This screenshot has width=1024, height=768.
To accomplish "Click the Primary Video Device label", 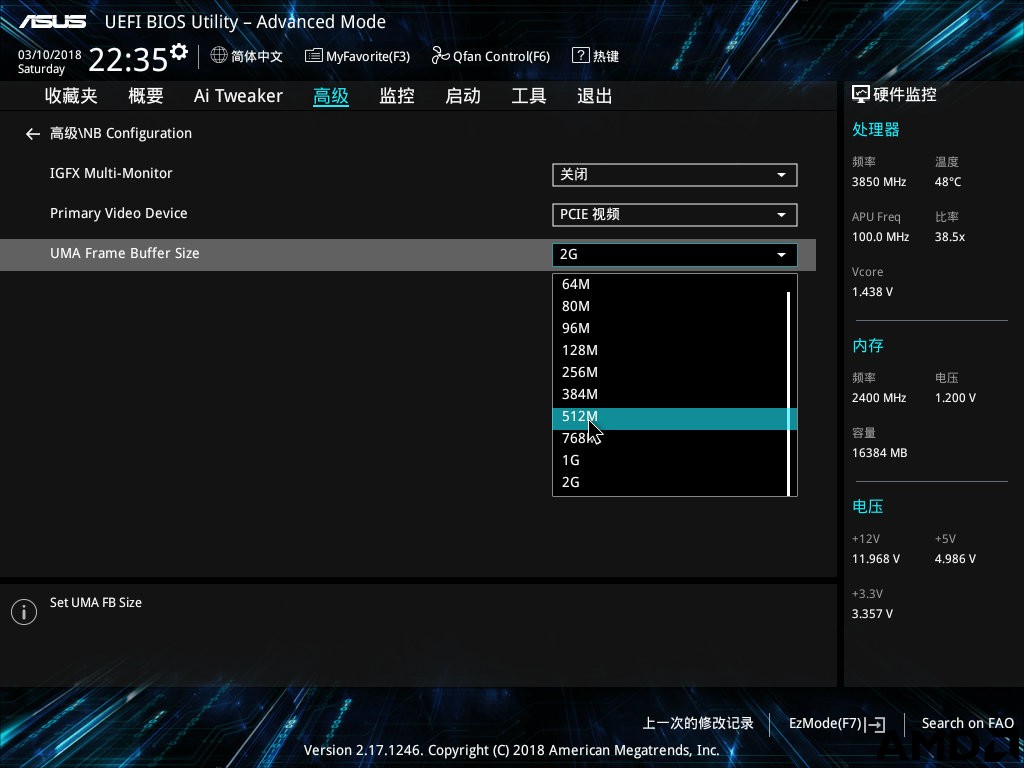I will (x=119, y=214).
